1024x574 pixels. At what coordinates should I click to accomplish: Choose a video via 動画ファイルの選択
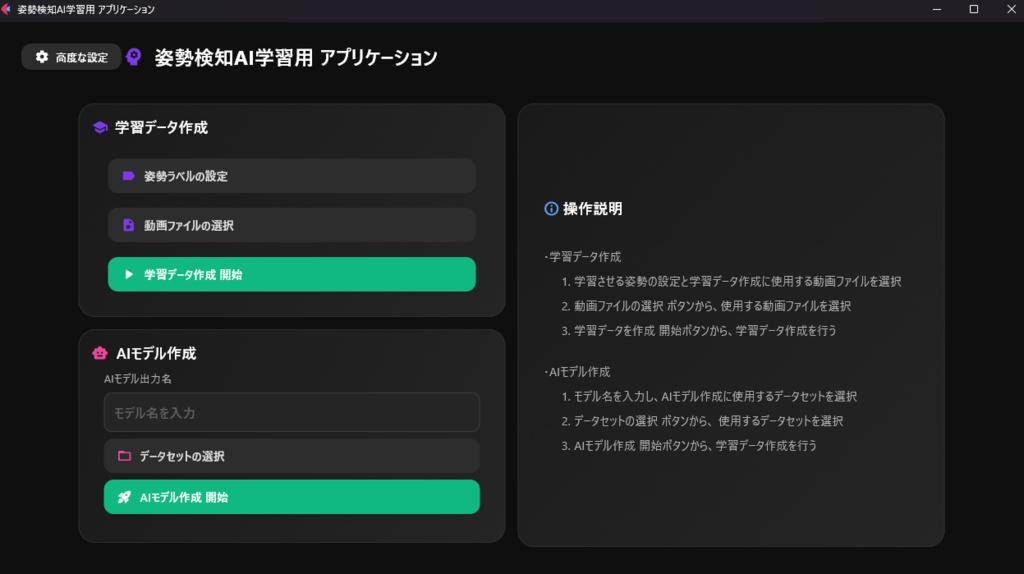291,225
